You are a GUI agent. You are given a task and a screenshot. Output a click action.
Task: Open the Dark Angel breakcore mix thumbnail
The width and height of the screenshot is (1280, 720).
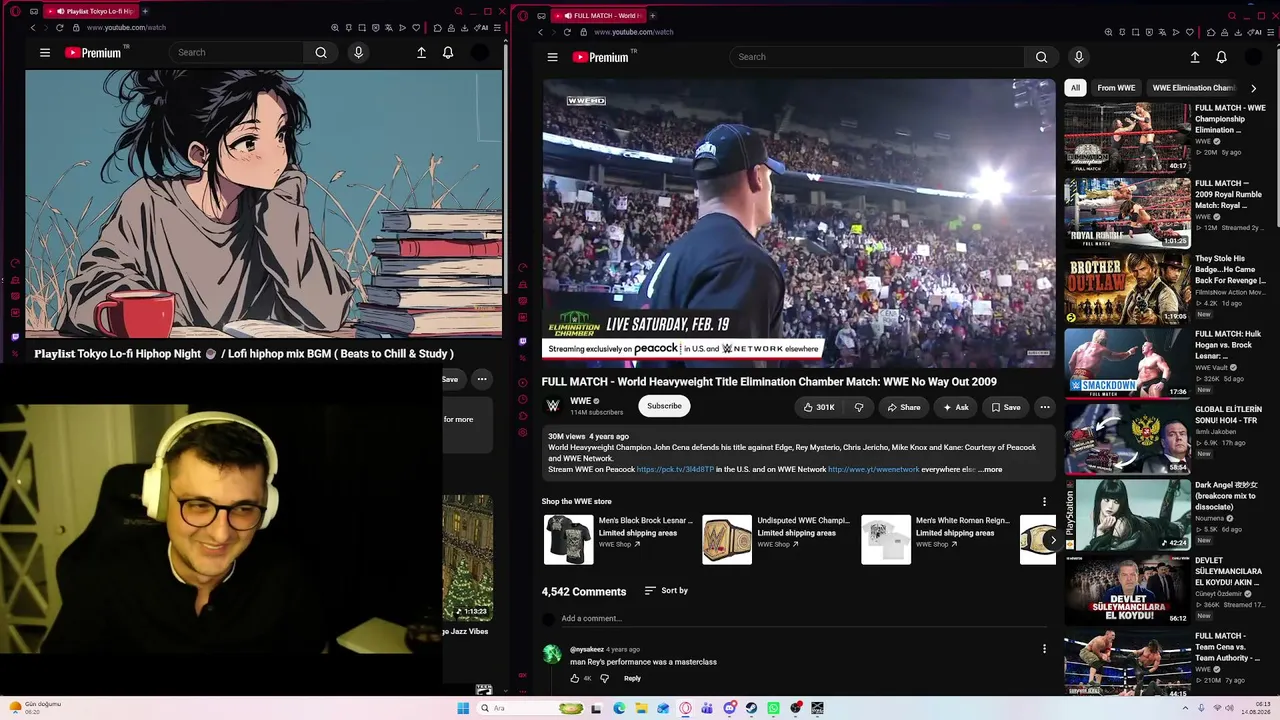(1127, 515)
